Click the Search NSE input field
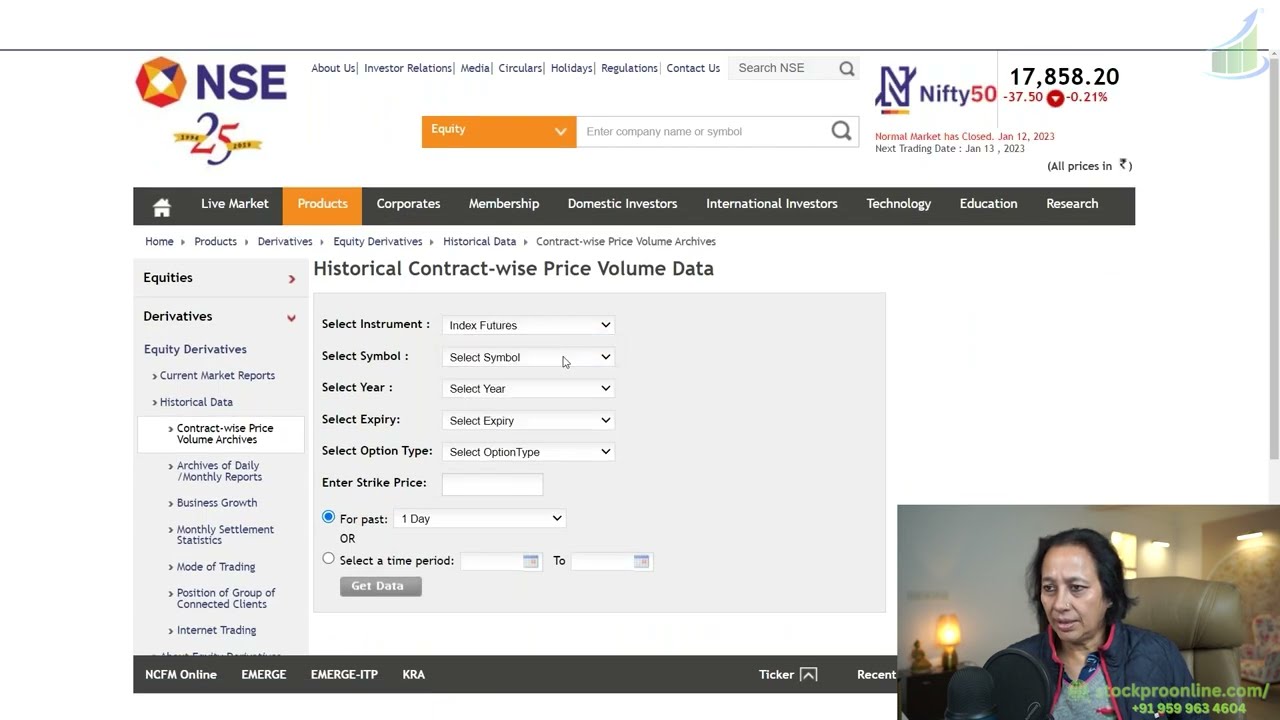1280x720 pixels. click(784, 68)
